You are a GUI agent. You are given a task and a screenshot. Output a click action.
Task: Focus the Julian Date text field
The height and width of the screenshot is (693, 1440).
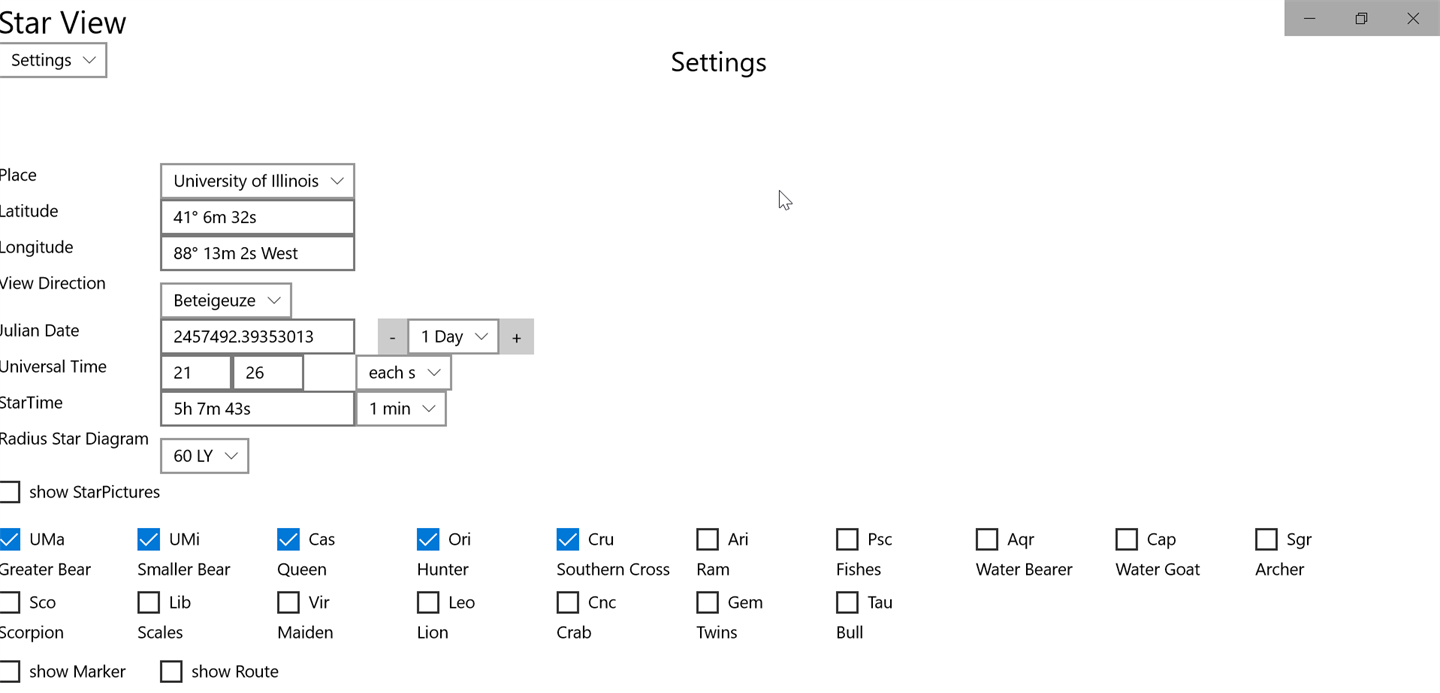pyautogui.click(x=257, y=337)
